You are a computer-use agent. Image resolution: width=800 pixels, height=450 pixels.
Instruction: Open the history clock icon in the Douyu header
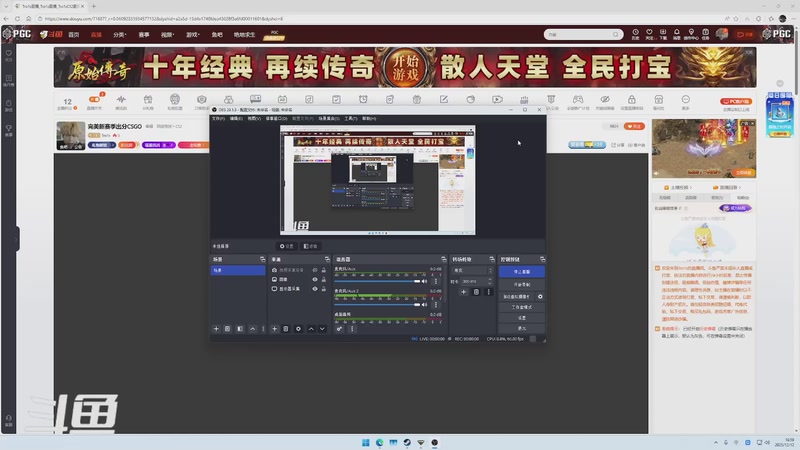click(x=635, y=34)
